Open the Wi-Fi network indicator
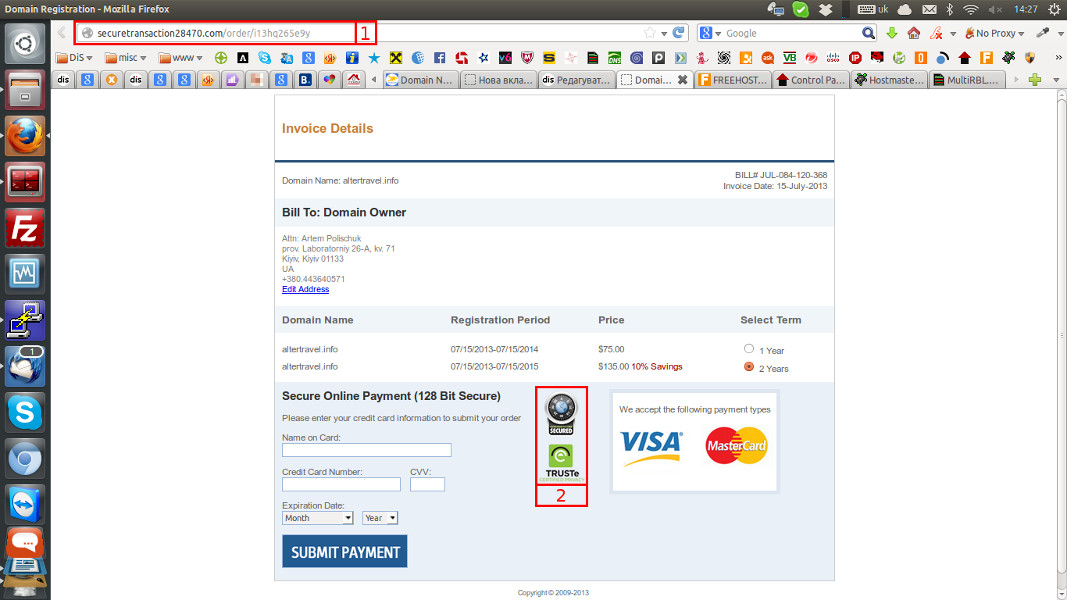Image resolution: width=1067 pixels, height=600 pixels. pyautogui.click(x=970, y=9)
